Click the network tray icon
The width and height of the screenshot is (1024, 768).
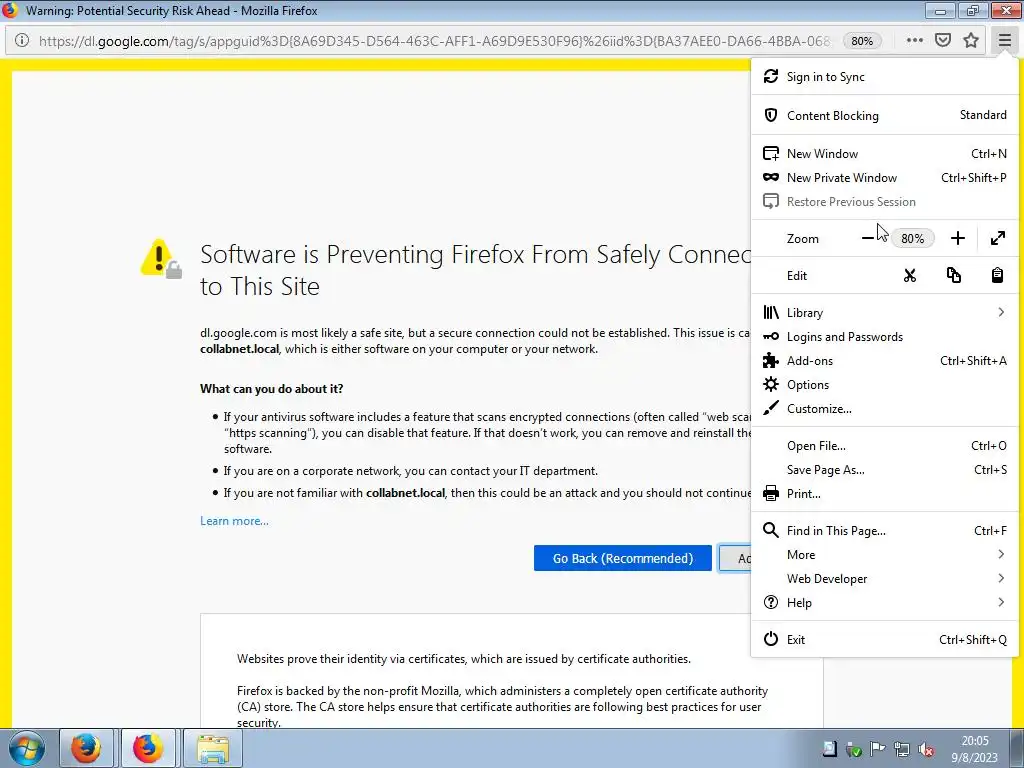(x=902, y=750)
